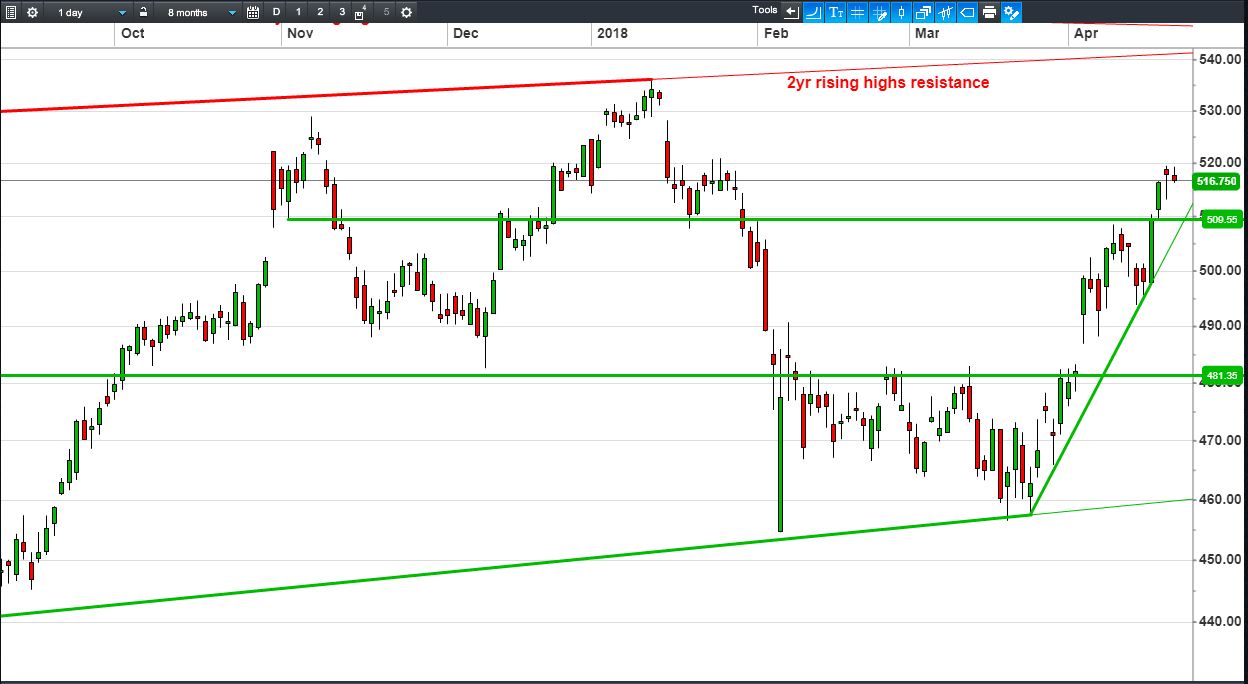Open presets settings gear after preset 5
1248x684 pixels.
click(x=406, y=12)
